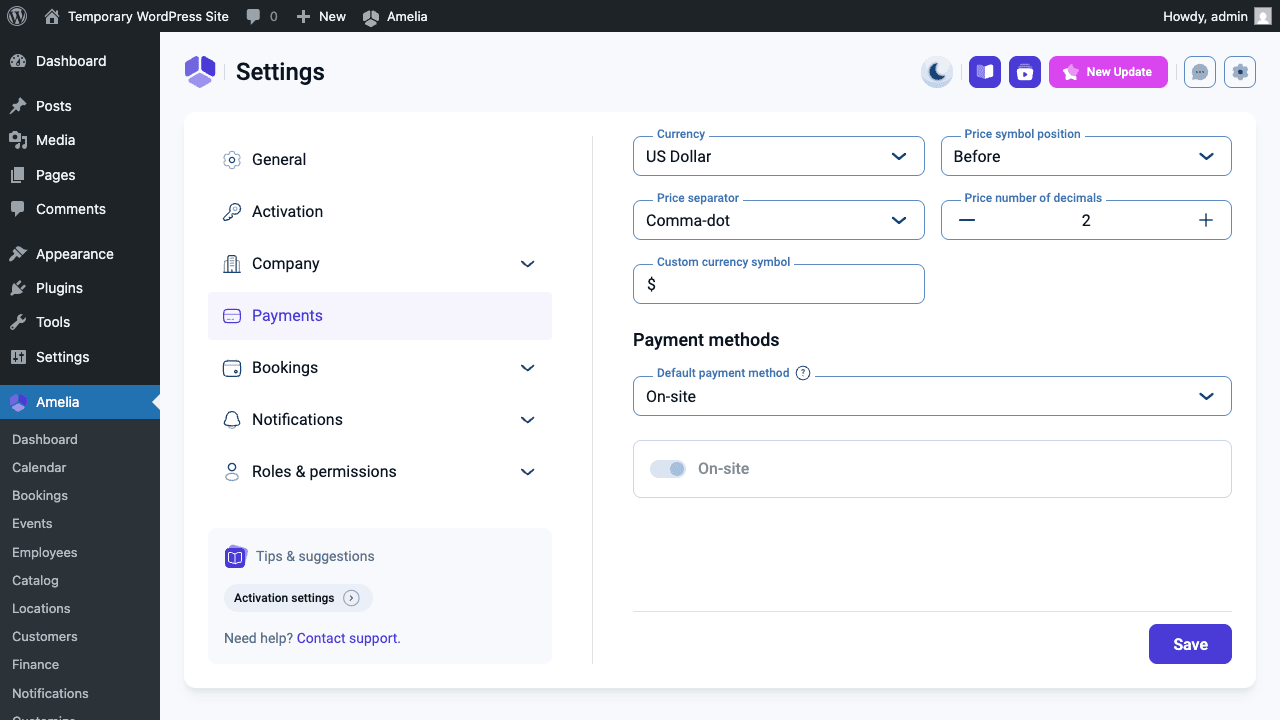Open the Price separator dropdown
This screenshot has height=720, width=1280.
(x=779, y=220)
